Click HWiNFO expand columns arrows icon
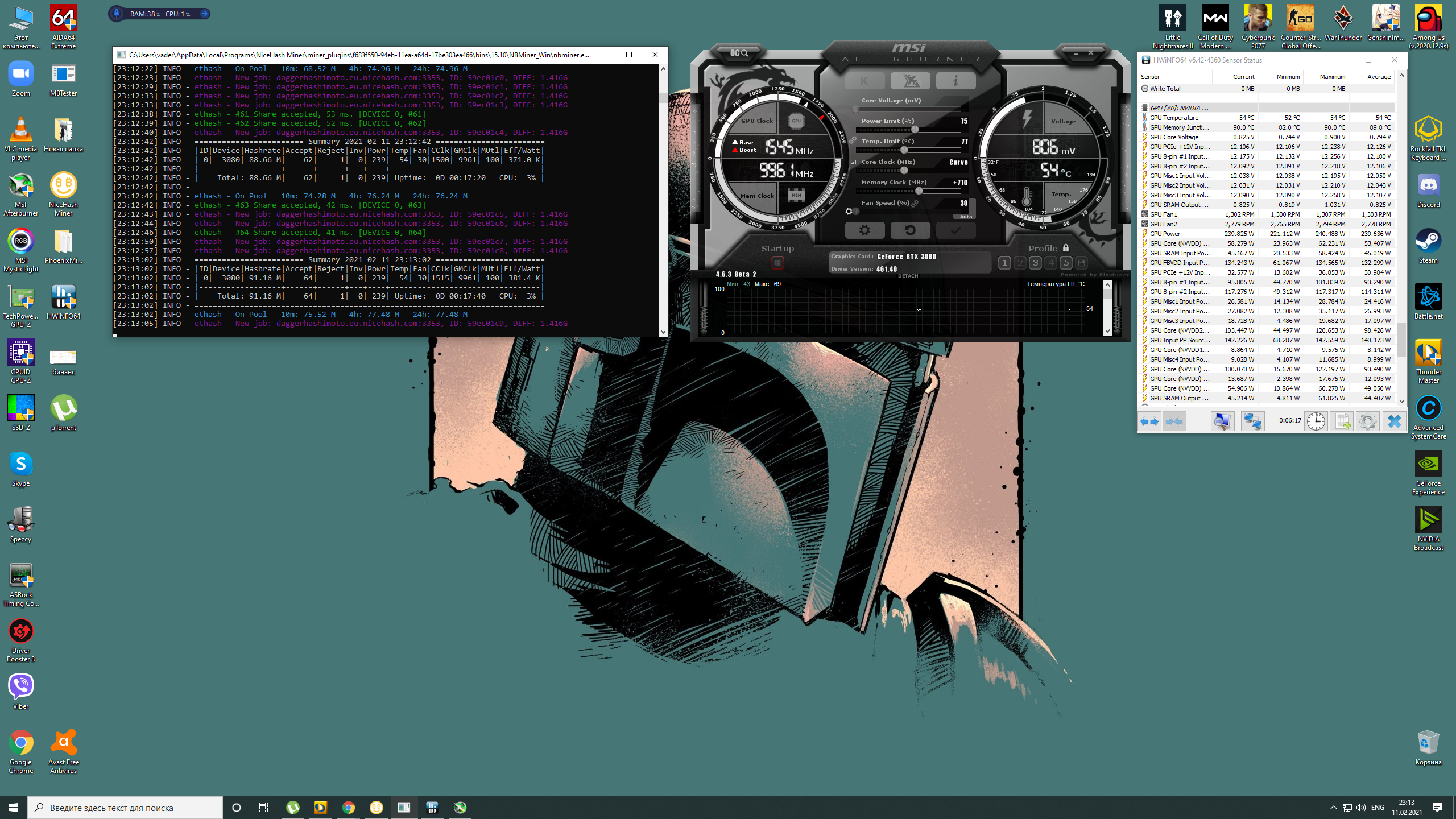 1149,421
